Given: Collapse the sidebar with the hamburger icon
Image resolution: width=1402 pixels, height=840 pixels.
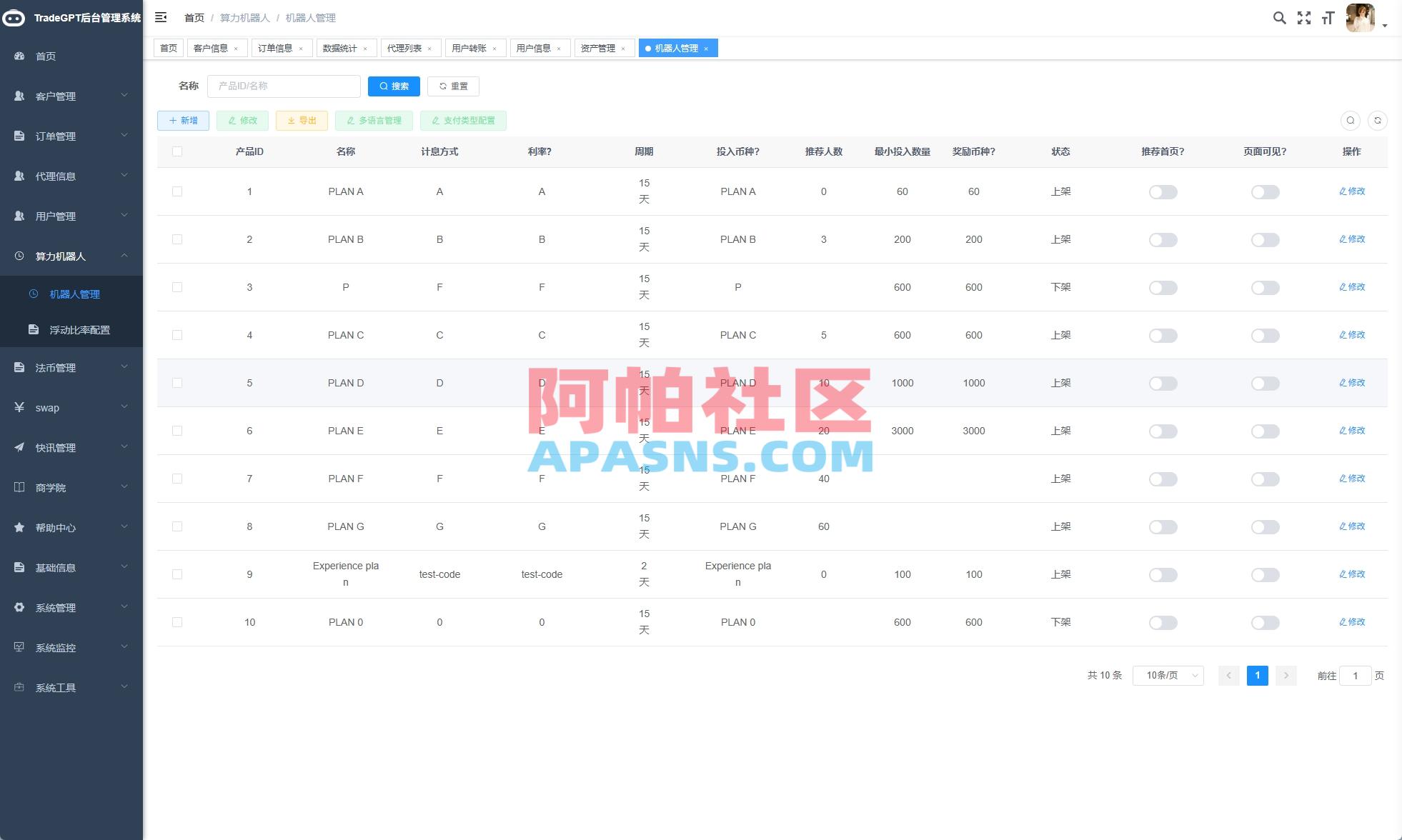Looking at the screenshot, I should [161, 17].
